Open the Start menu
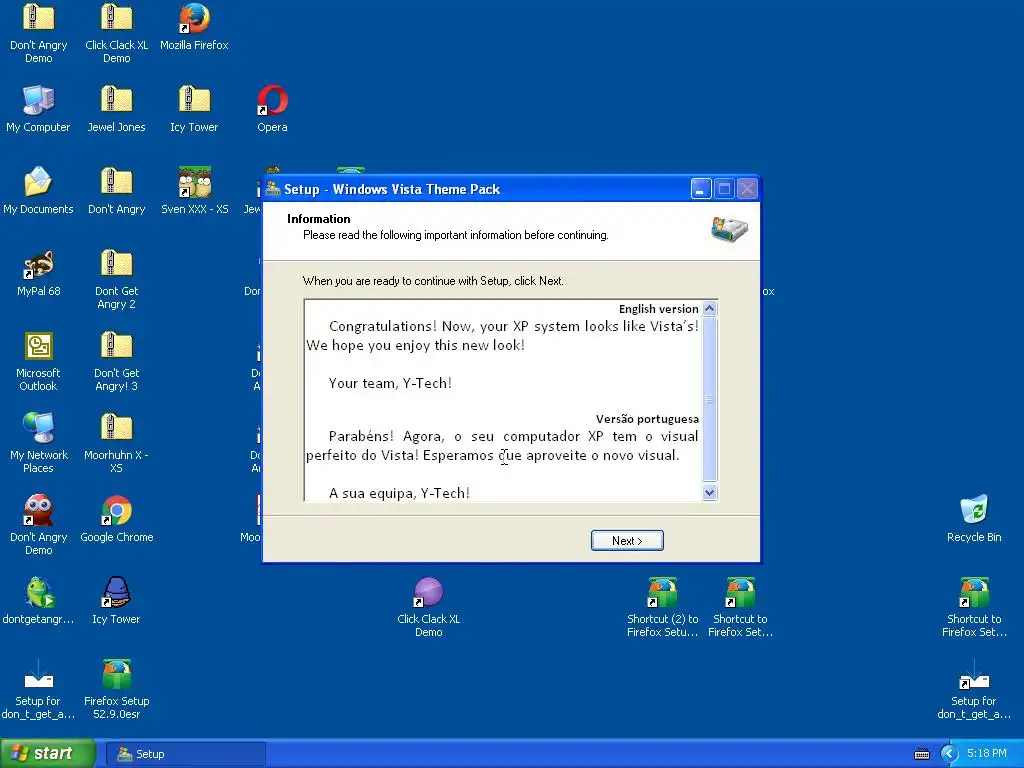Image resolution: width=1024 pixels, height=768 pixels. 46,753
